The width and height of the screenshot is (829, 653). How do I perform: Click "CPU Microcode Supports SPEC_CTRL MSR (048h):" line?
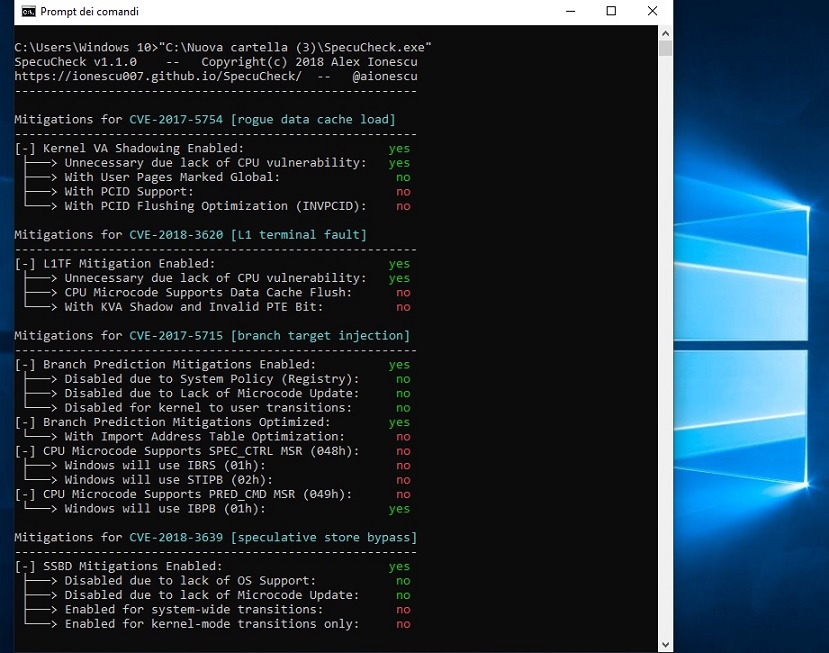pos(213,451)
